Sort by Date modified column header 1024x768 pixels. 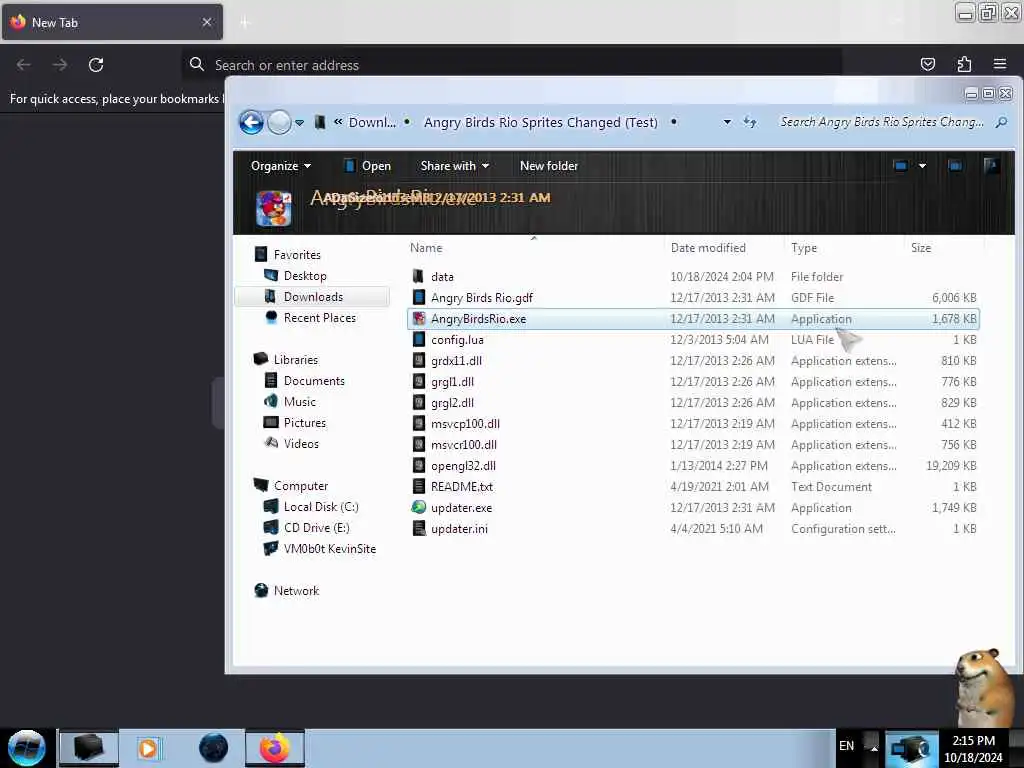point(708,248)
